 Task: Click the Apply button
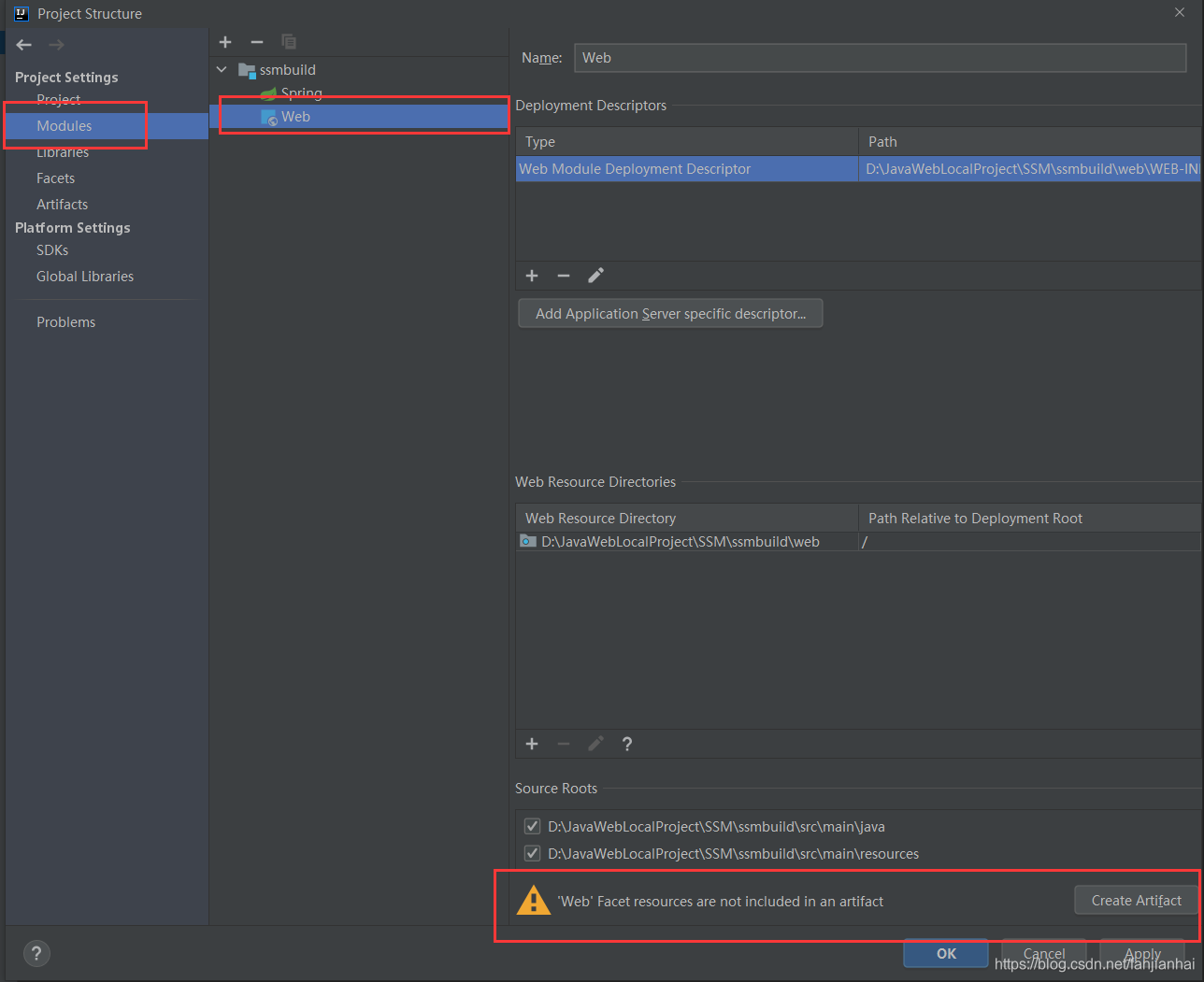tap(1142, 953)
